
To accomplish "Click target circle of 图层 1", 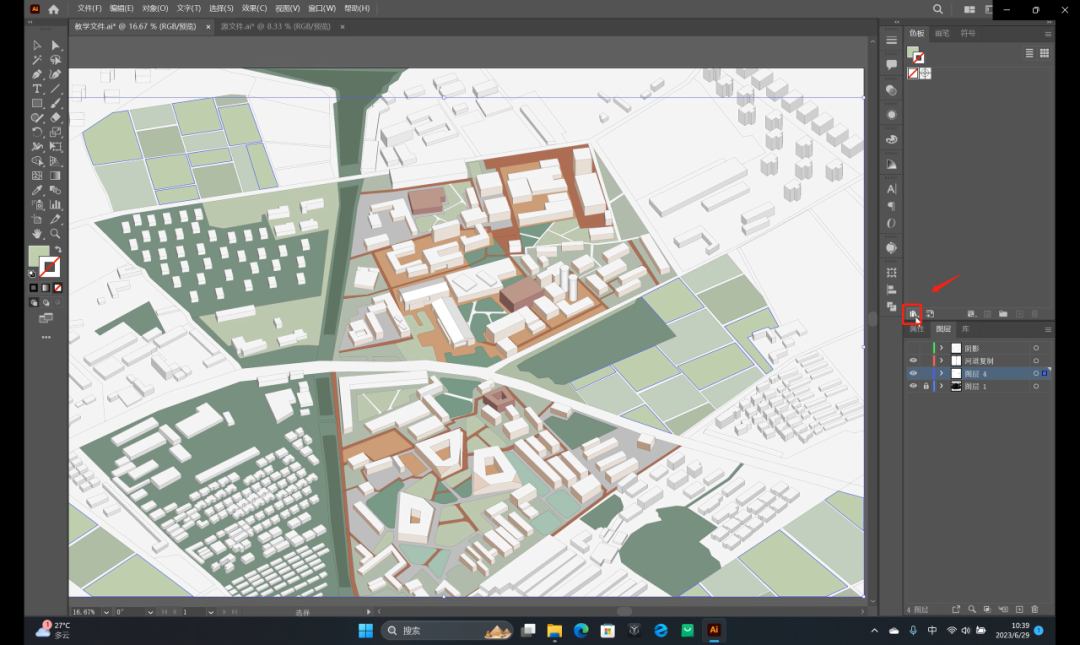I will (1036, 386).
